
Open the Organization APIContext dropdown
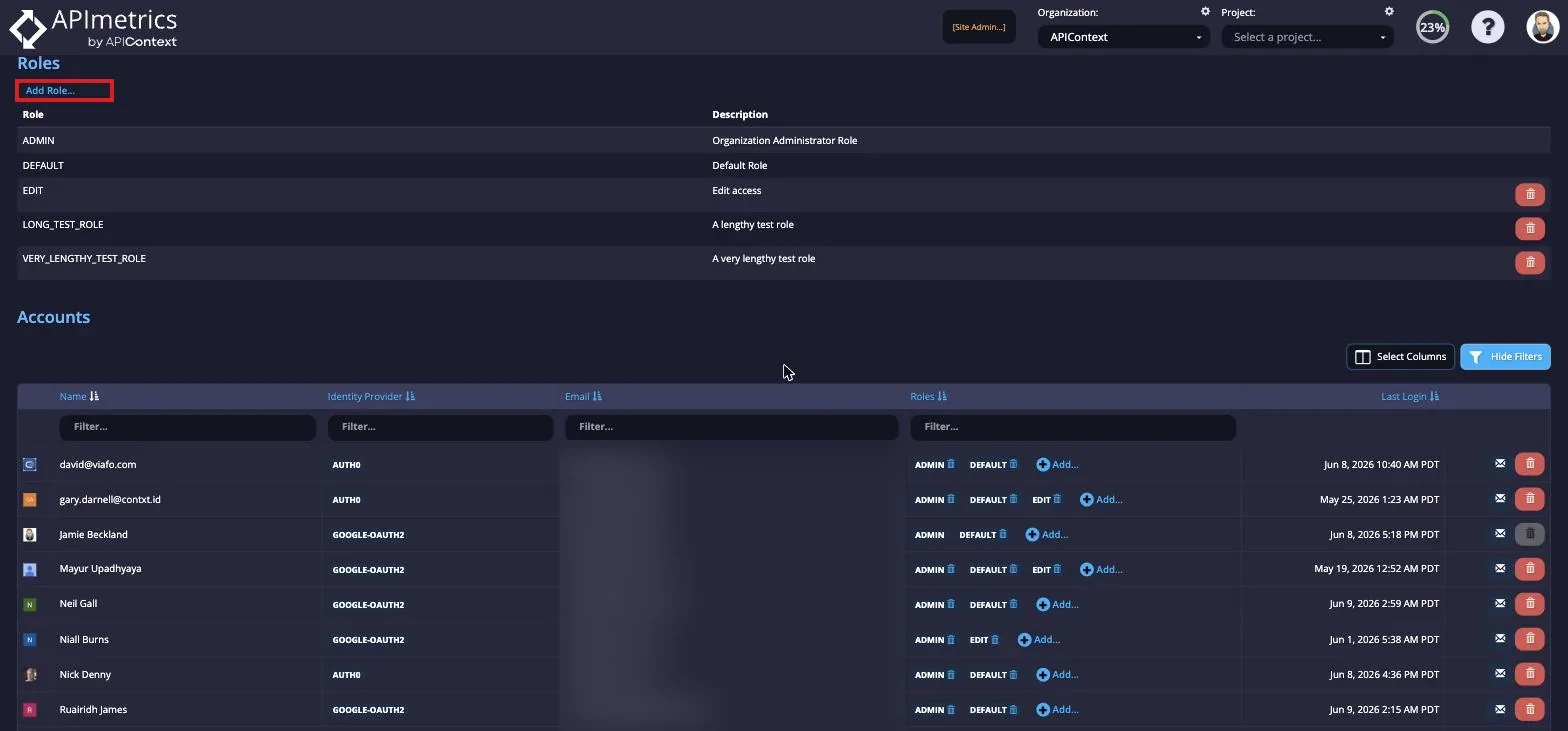click(x=1123, y=37)
